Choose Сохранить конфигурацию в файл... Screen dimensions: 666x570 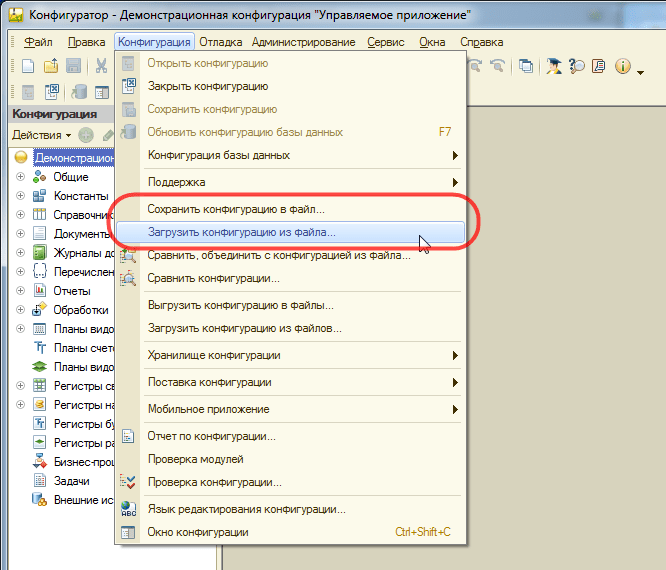pyautogui.click(x=291, y=209)
